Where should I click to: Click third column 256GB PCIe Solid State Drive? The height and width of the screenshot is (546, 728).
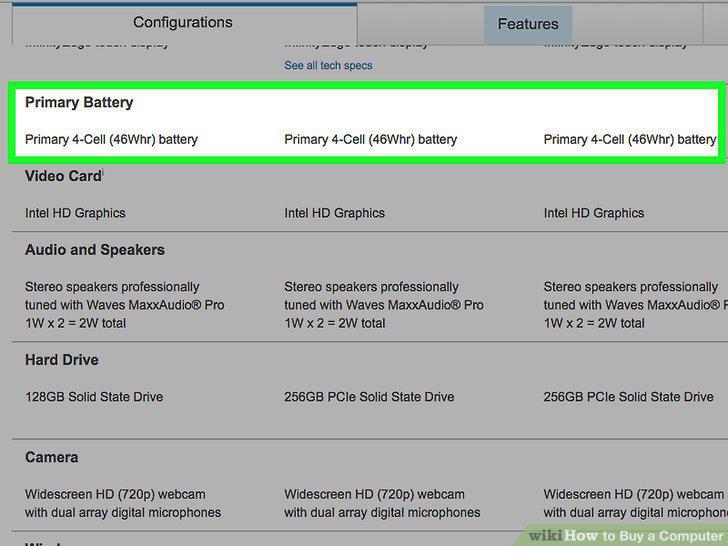(x=629, y=397)
